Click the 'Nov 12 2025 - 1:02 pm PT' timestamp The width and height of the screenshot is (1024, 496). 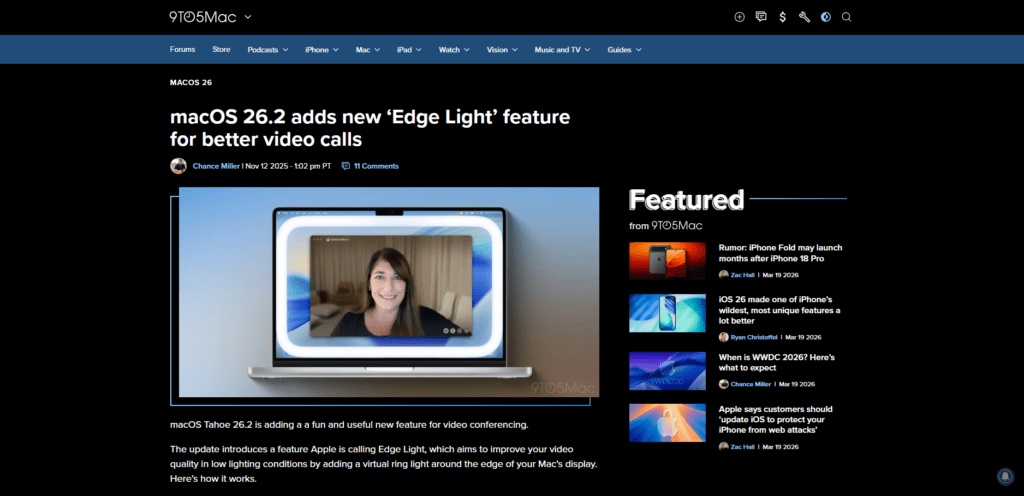288,166
